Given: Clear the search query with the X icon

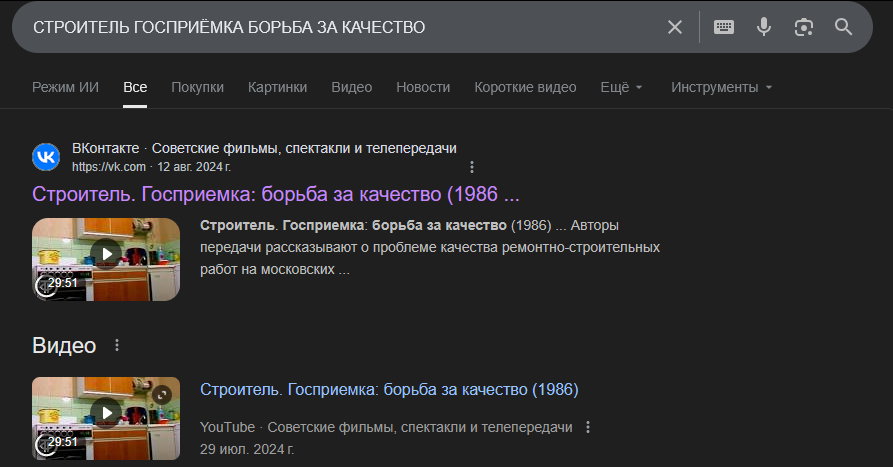Looking at the screenshot, I should click(675, 27).
